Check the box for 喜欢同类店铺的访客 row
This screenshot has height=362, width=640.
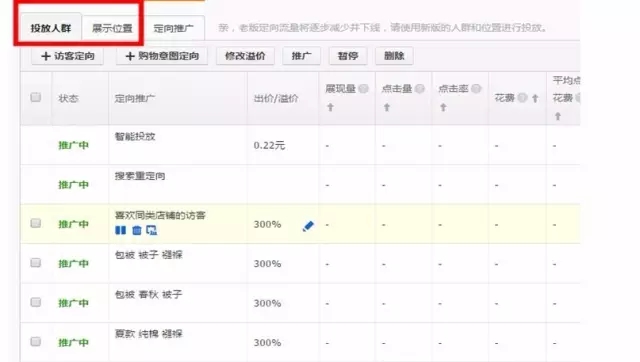[x=36, y=223]
